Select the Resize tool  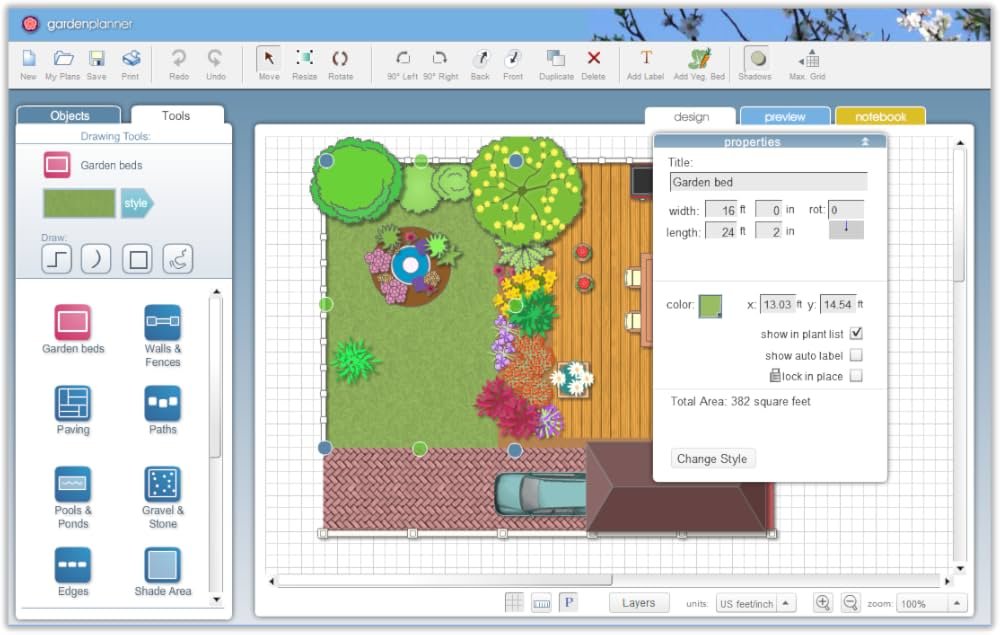[304, 62]
